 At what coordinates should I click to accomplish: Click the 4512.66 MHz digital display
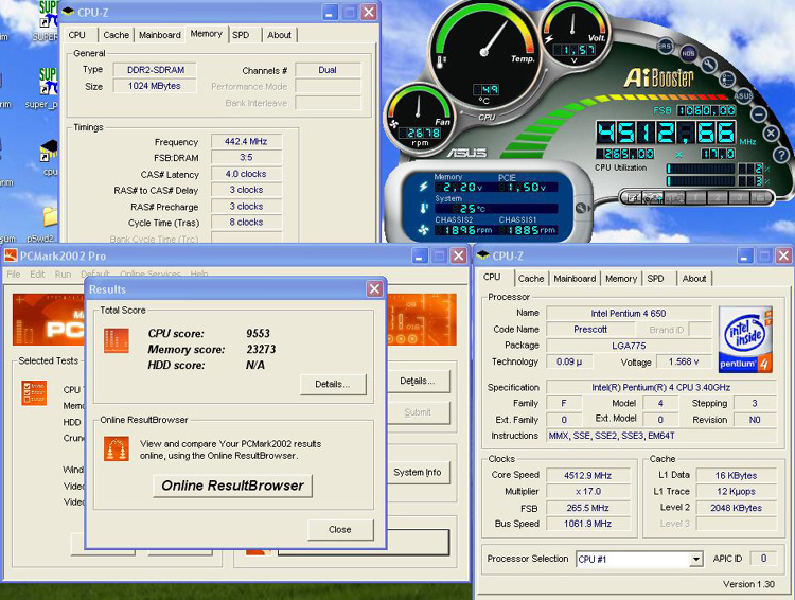[x=666, y=133]
